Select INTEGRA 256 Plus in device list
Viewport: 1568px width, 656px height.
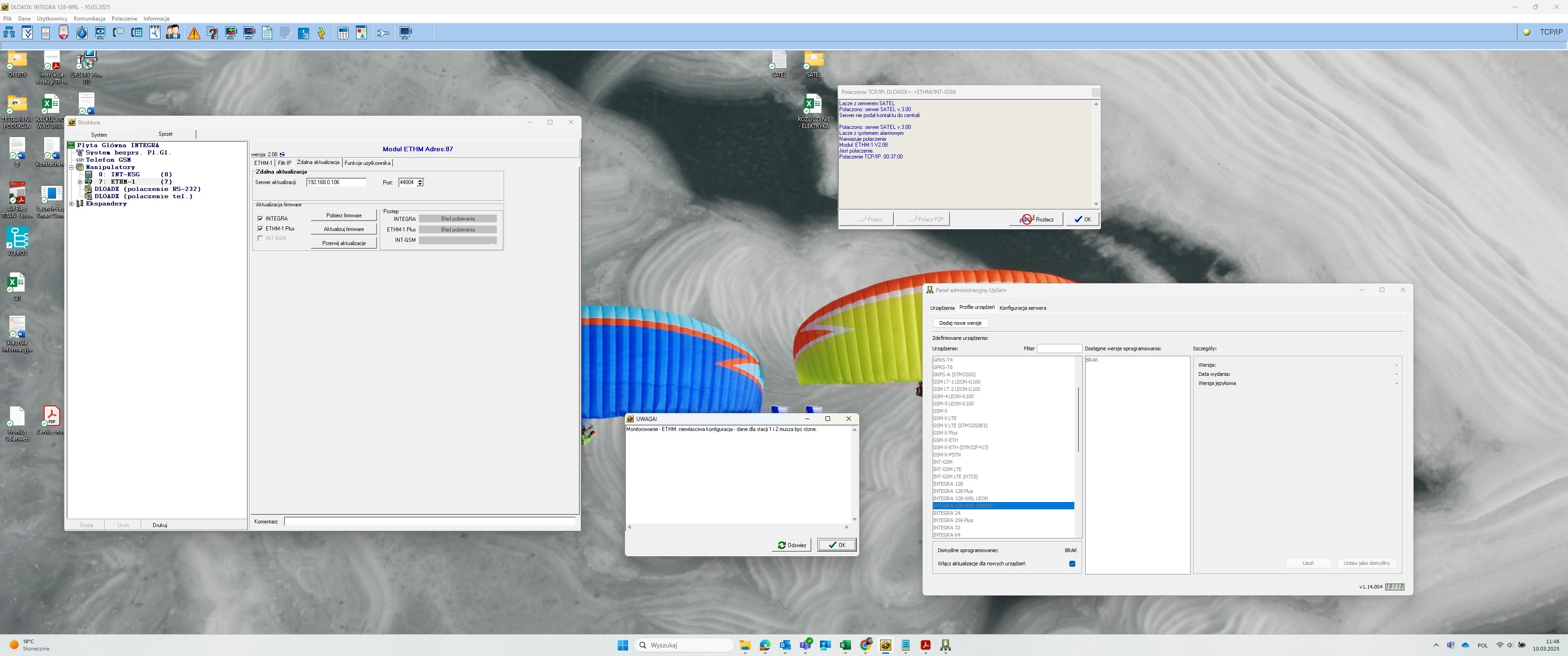[1003, 520]
